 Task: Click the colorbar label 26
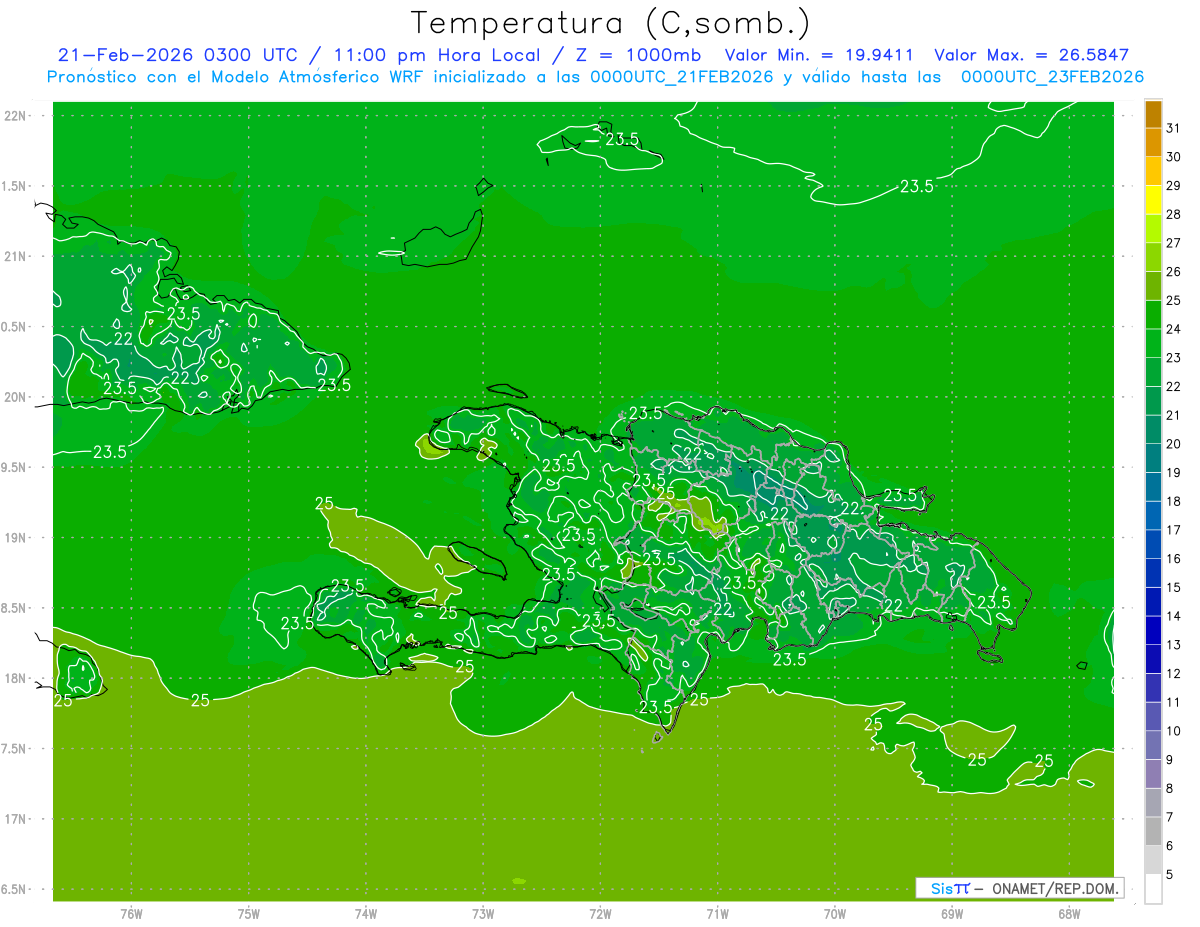1173,272
